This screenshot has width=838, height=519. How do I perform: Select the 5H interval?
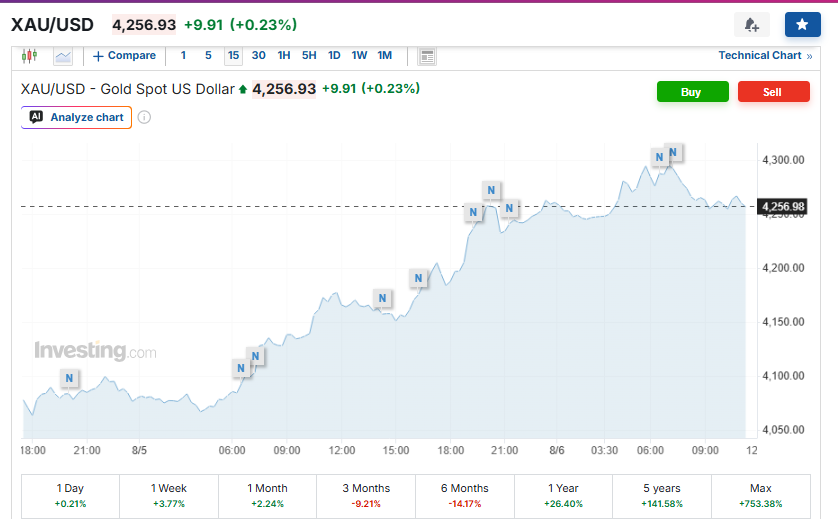click(x=309, y=56)
